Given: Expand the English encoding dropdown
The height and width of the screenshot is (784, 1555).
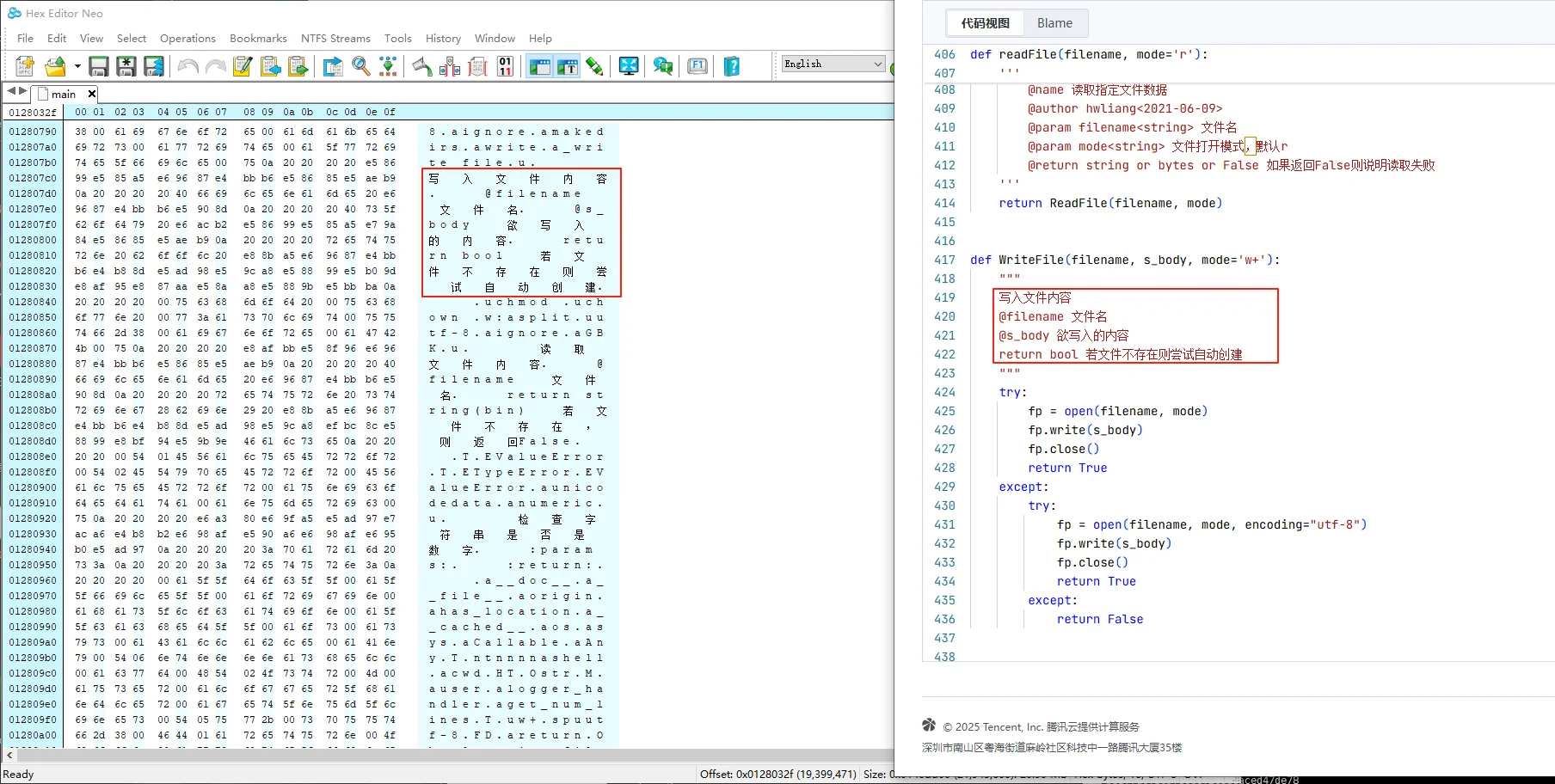Looking at the screenshot, I should click(x=877, y=64).
